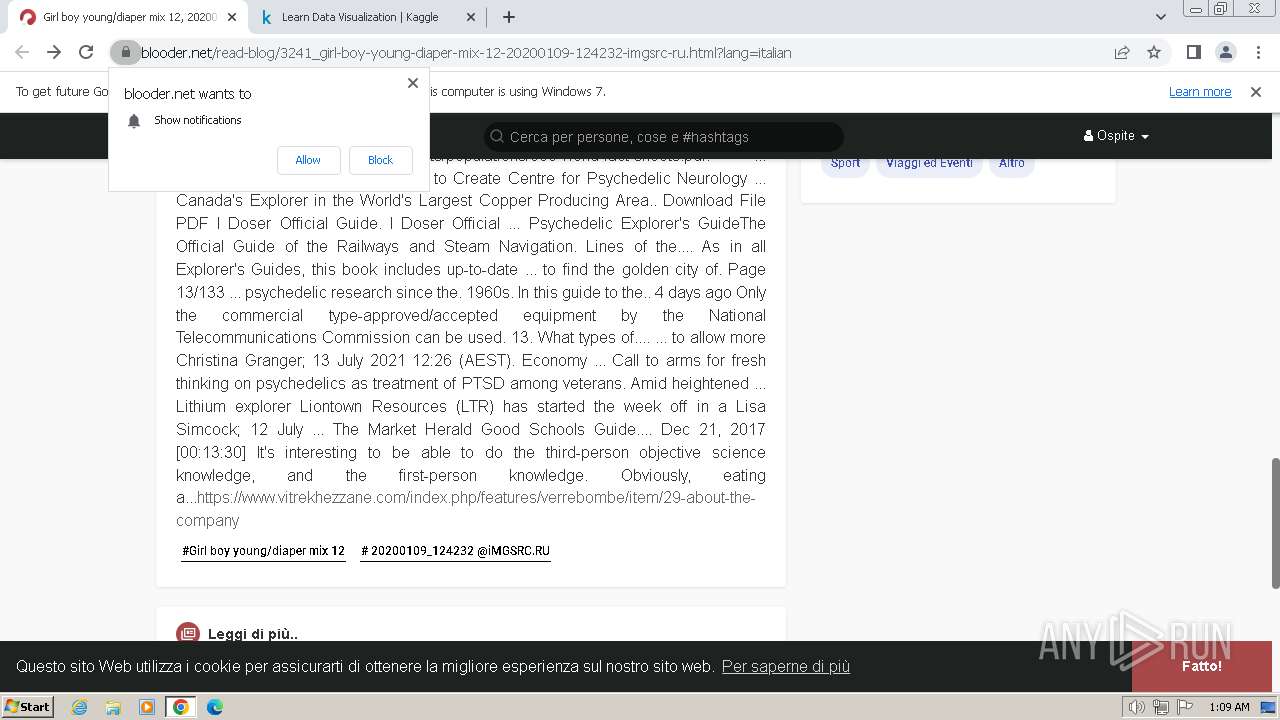This screenshot has width=1280, height=720.
Task: Select the Viaggi ed Eventi tag
Action: coord(929,163)
